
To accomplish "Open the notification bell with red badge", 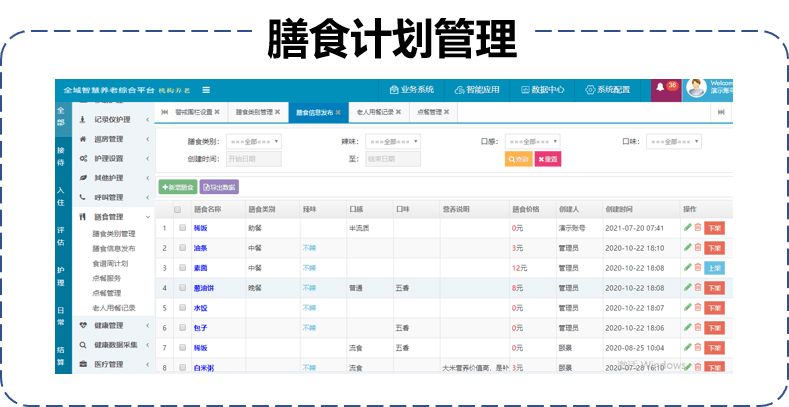I will coord(660,89).
